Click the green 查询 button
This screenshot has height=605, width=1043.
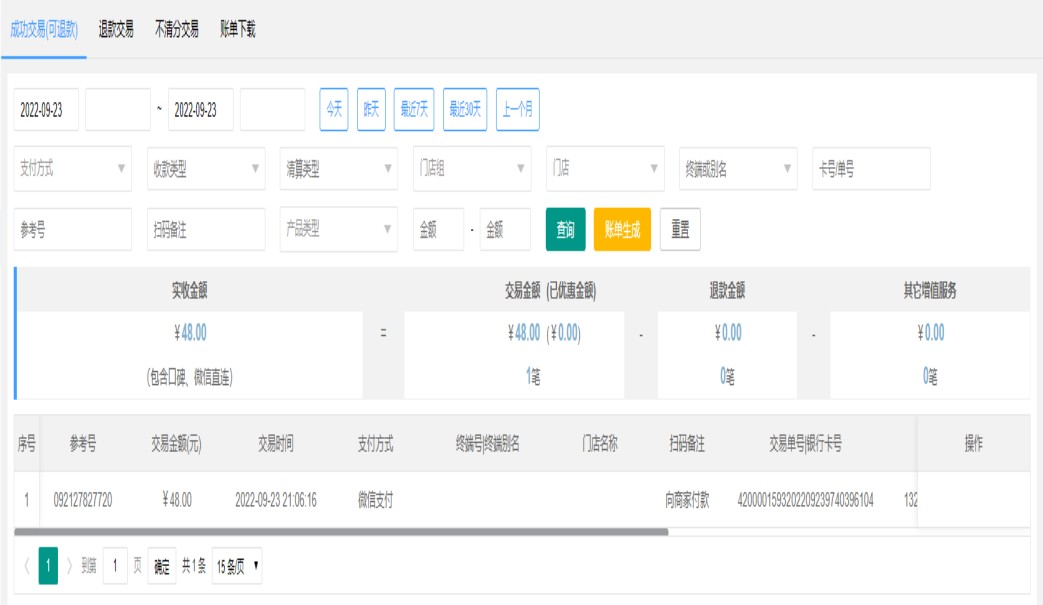565,230
